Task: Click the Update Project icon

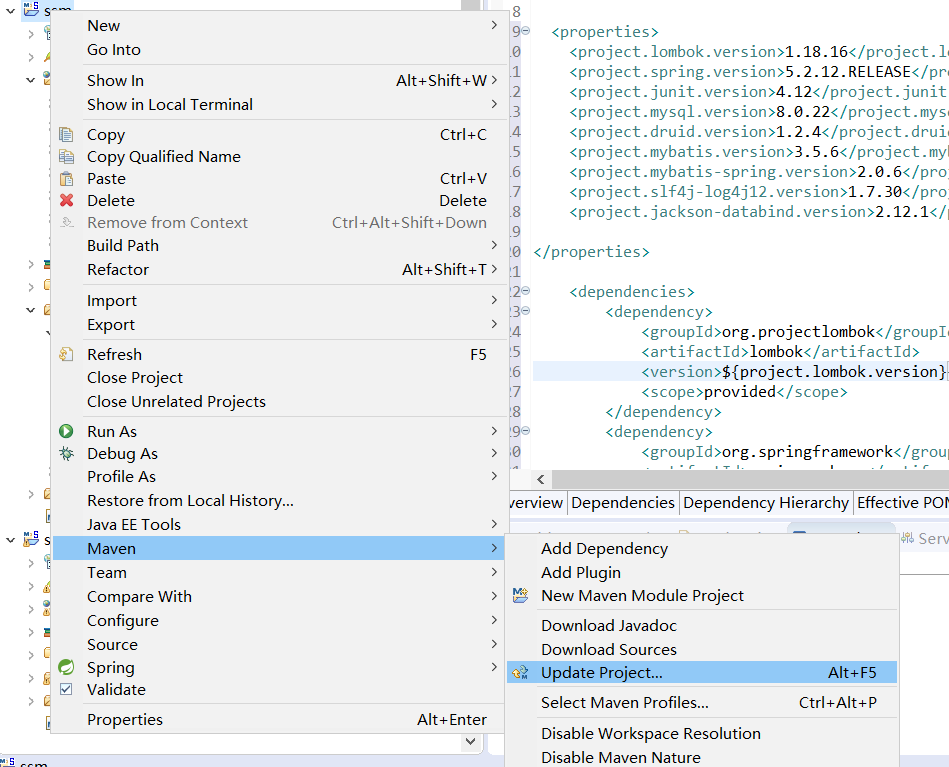Action: (520, 673)
